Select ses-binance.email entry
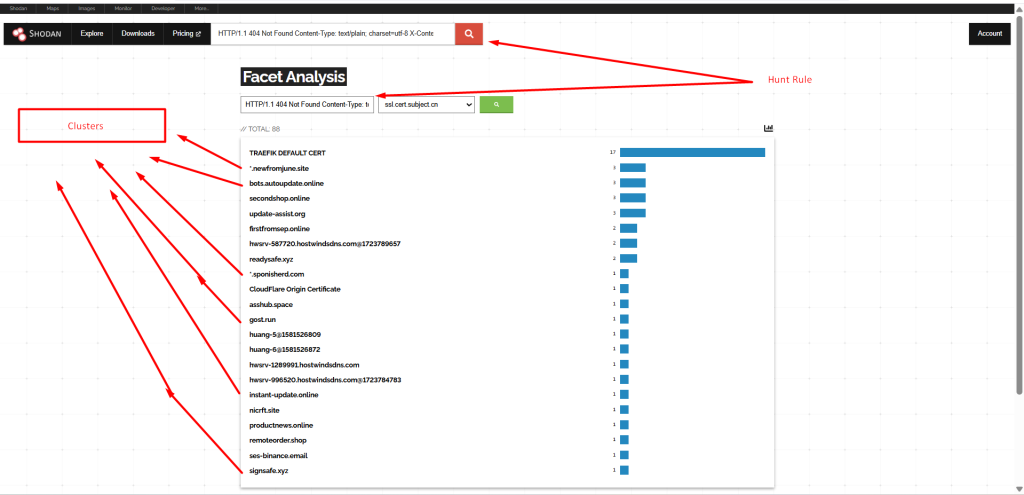 (x=278, y=455)
